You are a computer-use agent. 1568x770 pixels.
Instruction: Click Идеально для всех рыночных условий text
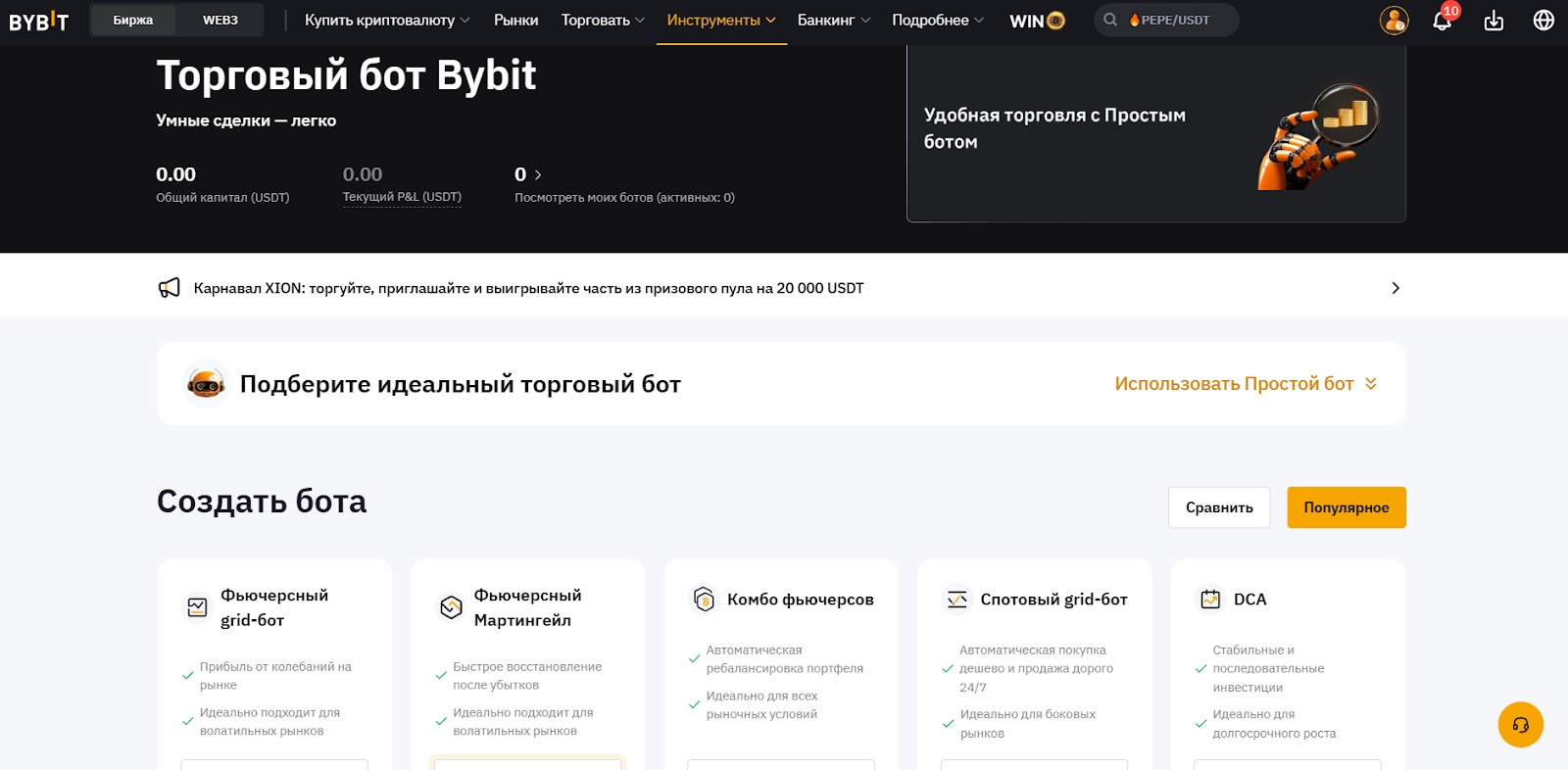tap(761, 705)
